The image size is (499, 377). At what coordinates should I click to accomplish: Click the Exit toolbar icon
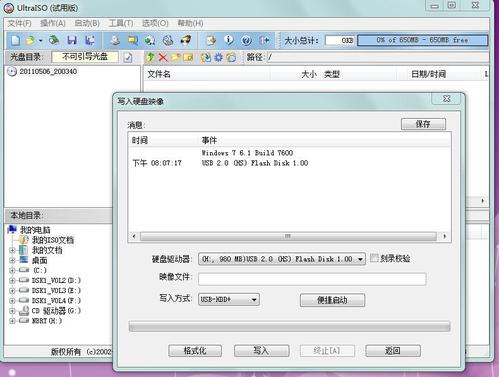pyautogui.click(x=264, y=40)
